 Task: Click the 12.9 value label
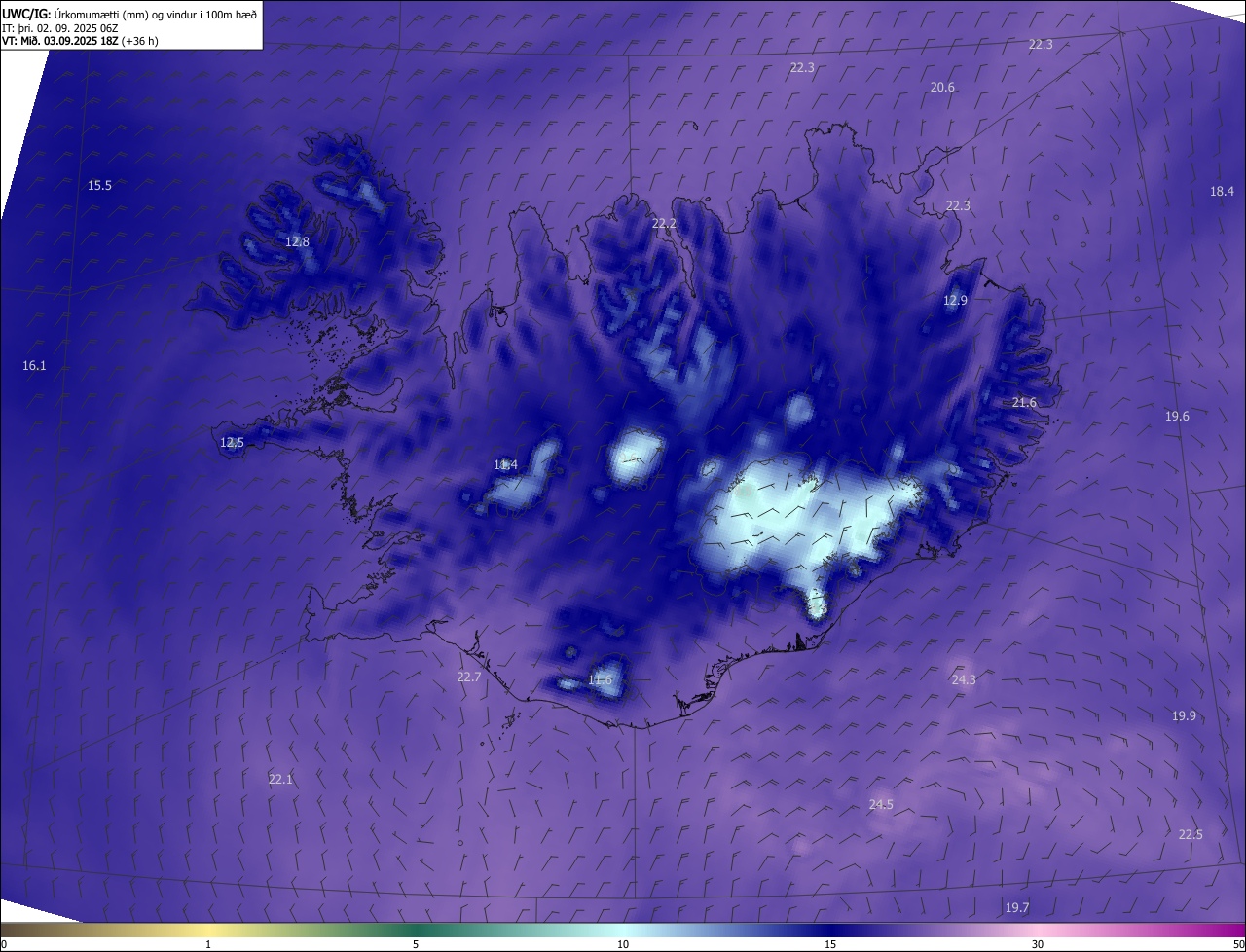(955, 301)
